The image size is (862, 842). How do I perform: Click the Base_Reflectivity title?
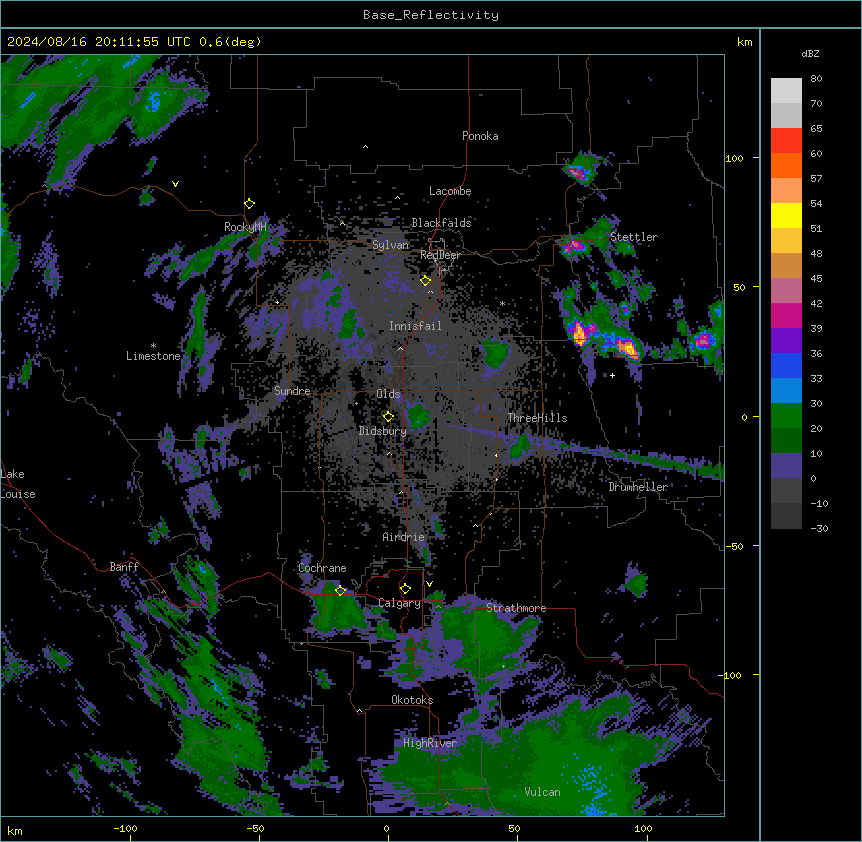[x=431, y=15]
